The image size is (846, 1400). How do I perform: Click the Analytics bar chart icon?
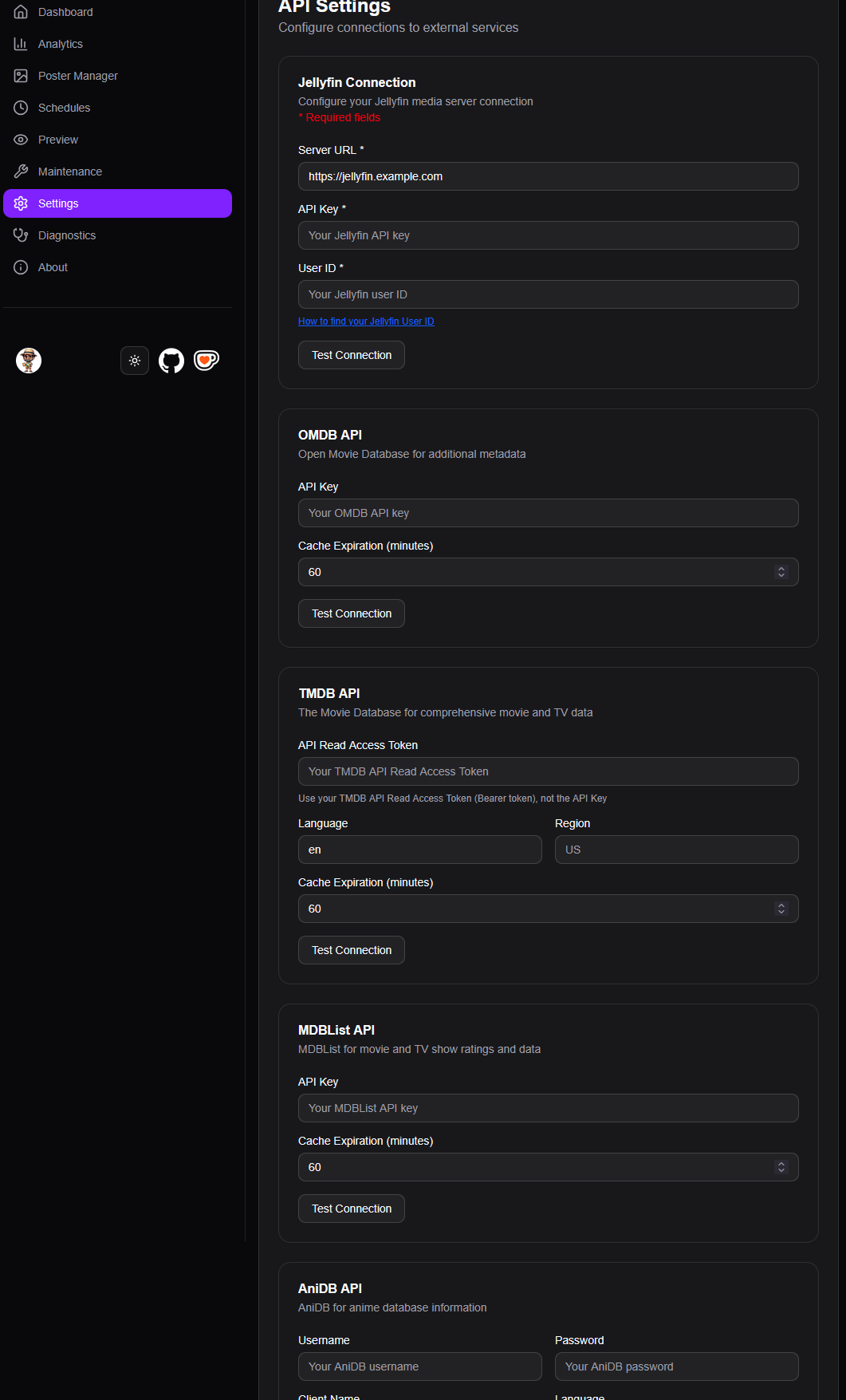tap(21, 44)
